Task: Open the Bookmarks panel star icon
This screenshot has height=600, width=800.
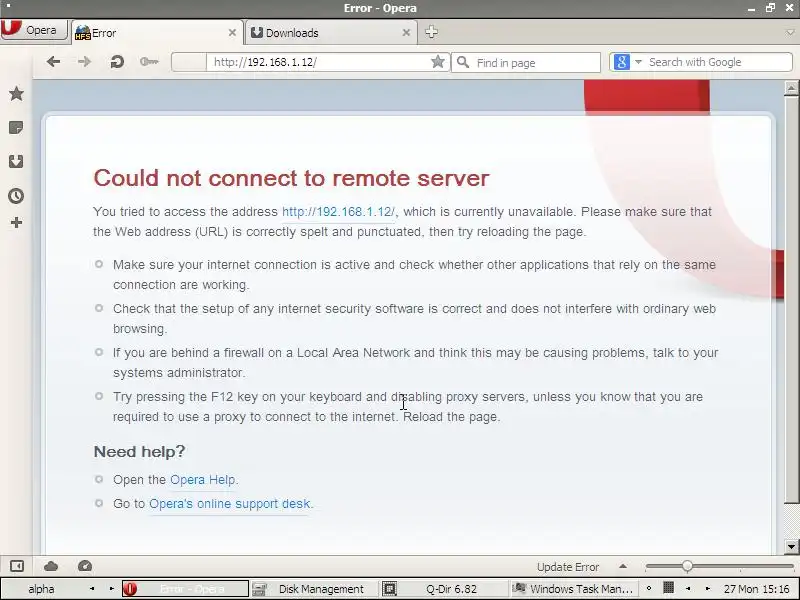Action: (x=16, y=93)
